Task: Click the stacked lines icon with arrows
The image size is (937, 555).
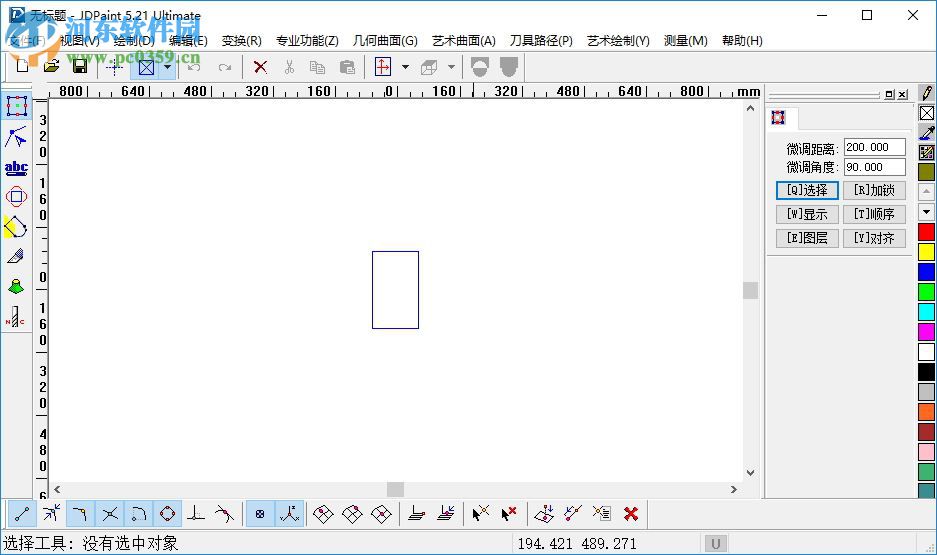Action: click(446, 514)
